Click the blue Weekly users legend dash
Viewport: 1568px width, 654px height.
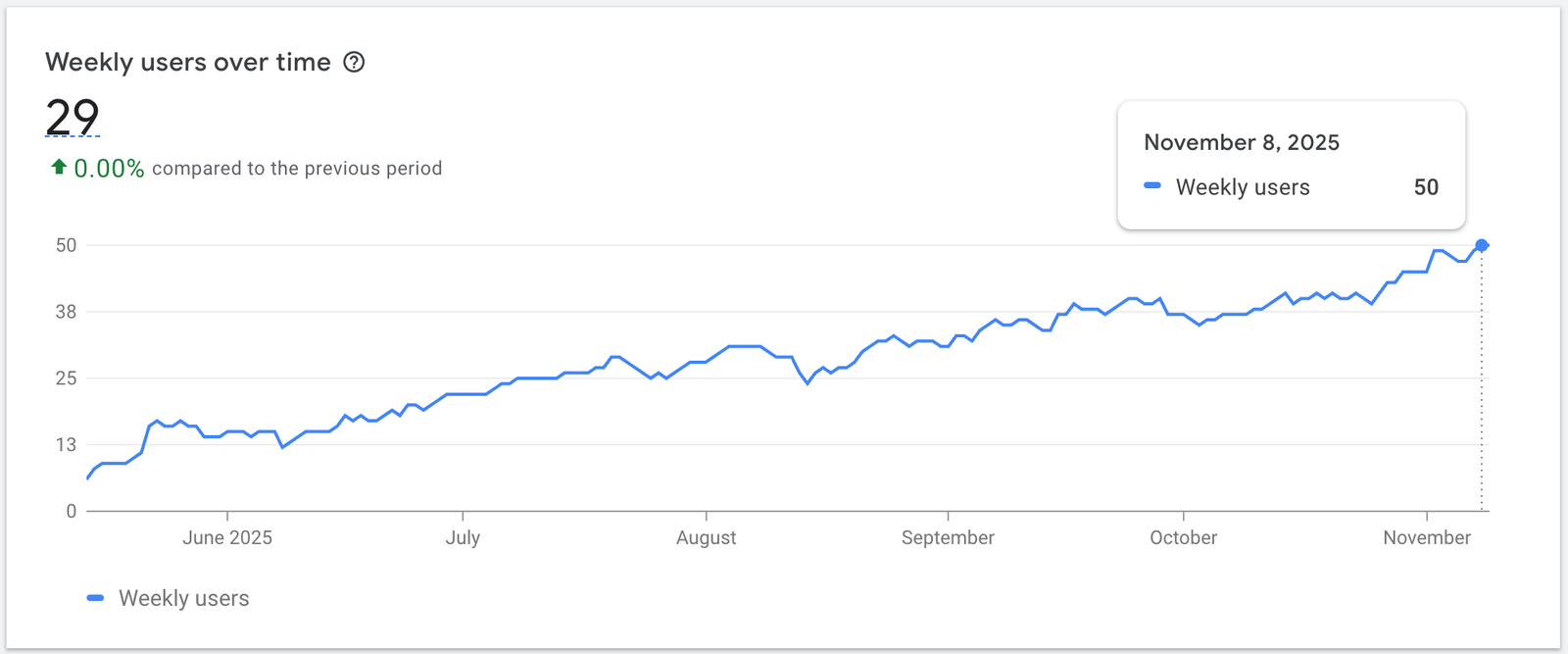click(96, 597)
